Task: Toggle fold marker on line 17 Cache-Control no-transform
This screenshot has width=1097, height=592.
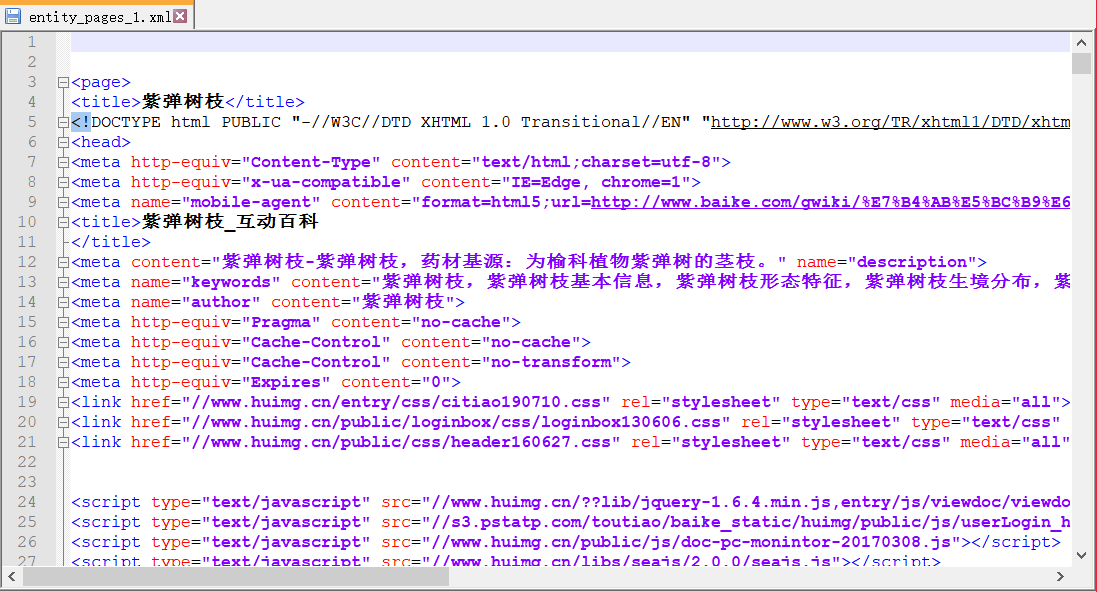Action: point(63,363)
